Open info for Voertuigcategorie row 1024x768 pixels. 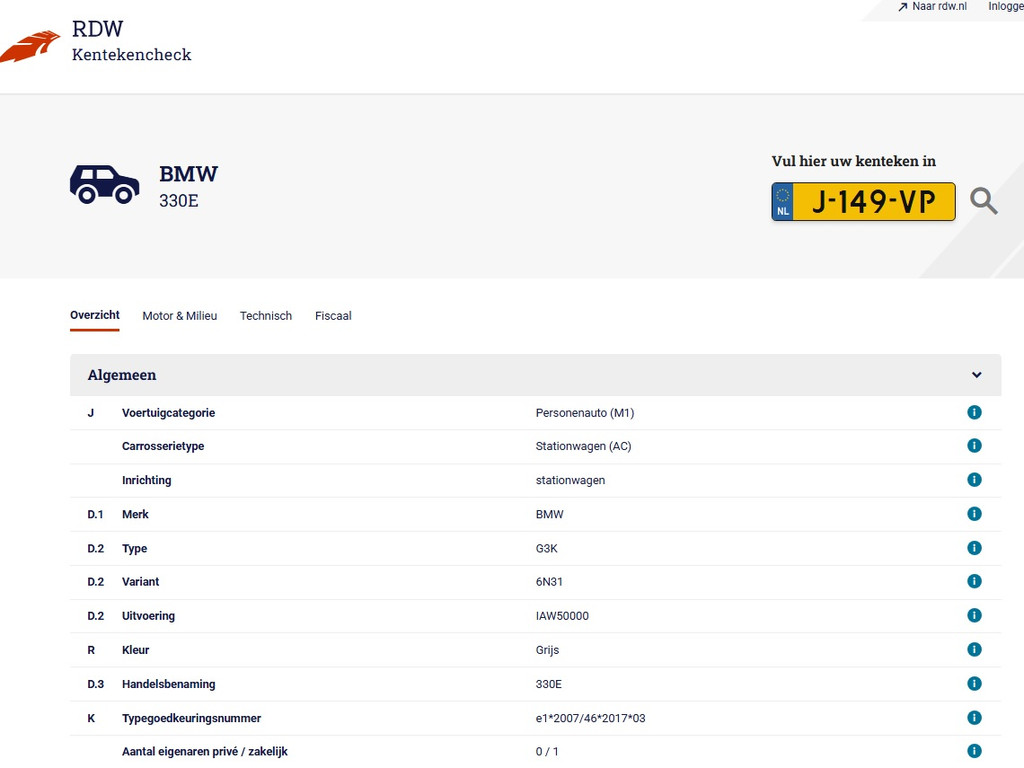pyautogui.click(x=974, y=412)
